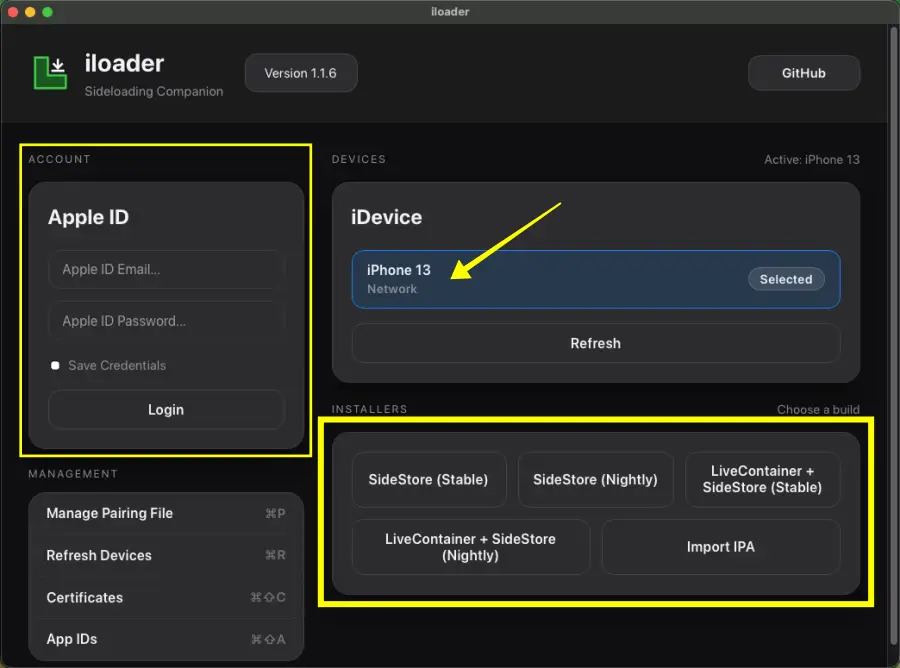Refresh the iDevice list

pos(596,343)
